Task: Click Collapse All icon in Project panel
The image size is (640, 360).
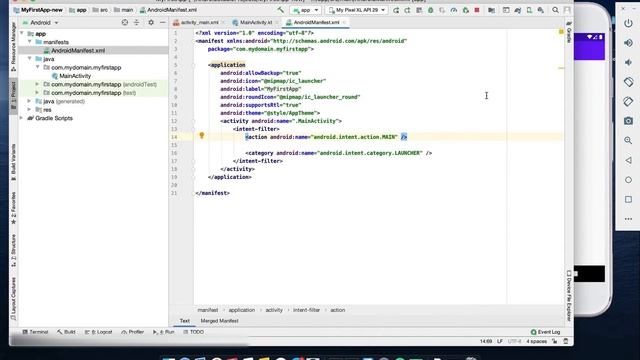Action: point(136,22)
